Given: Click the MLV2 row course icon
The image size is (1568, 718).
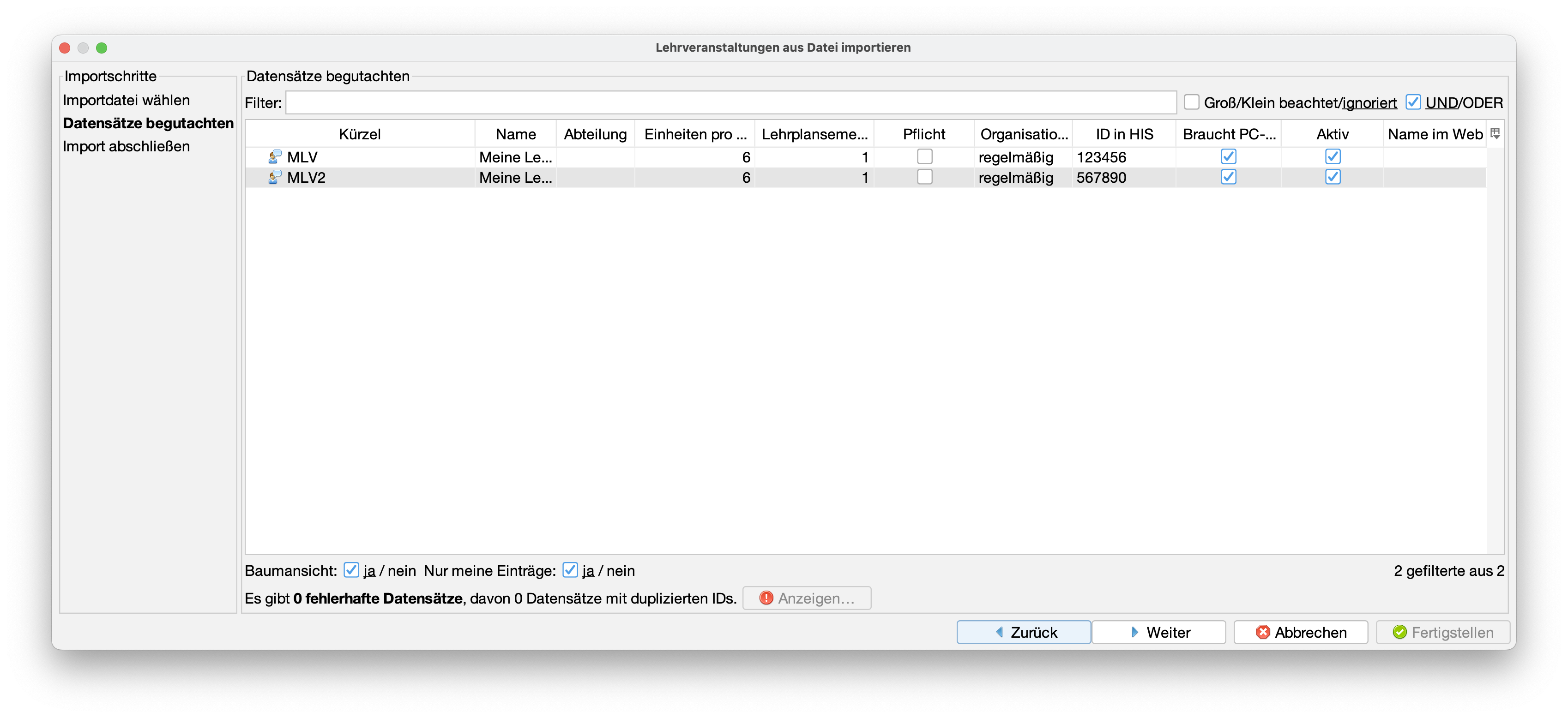Looking at the screenshot, I should 275,177.
